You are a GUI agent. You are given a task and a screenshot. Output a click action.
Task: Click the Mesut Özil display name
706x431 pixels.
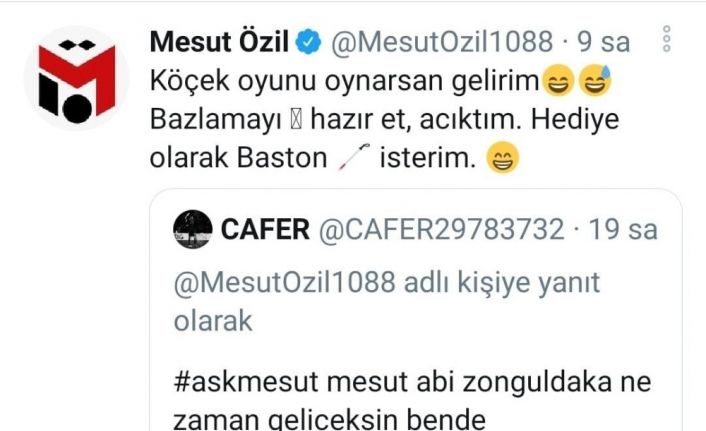(x=219, y=42)
